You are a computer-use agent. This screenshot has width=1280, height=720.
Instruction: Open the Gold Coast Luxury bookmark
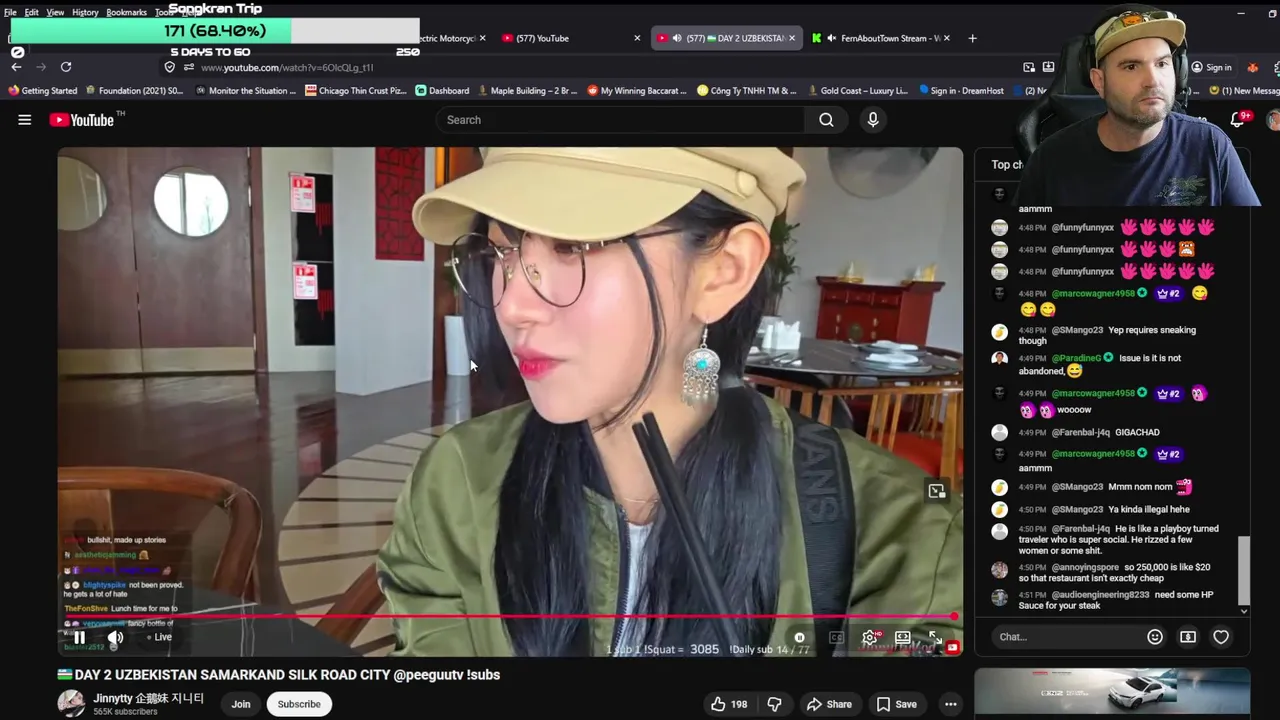pyautogui.click(x=857, y=90)
